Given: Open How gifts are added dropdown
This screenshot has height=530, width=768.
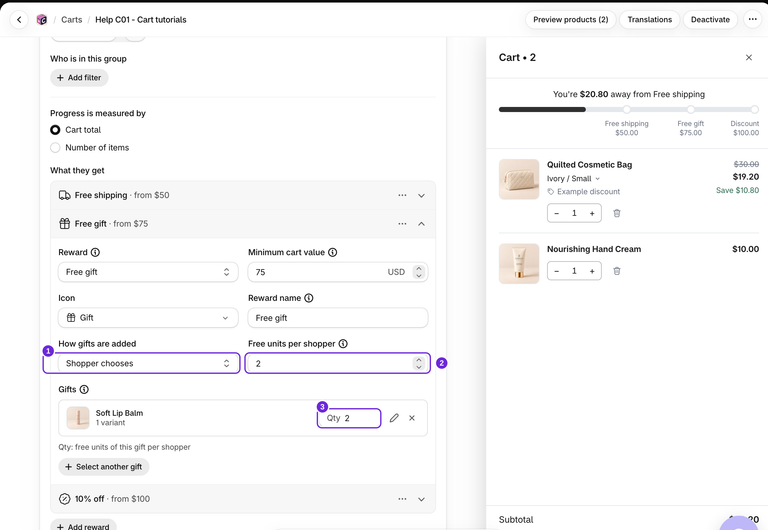Looking at the screenshot, I should pyautogui.click(x=148, y=363).
